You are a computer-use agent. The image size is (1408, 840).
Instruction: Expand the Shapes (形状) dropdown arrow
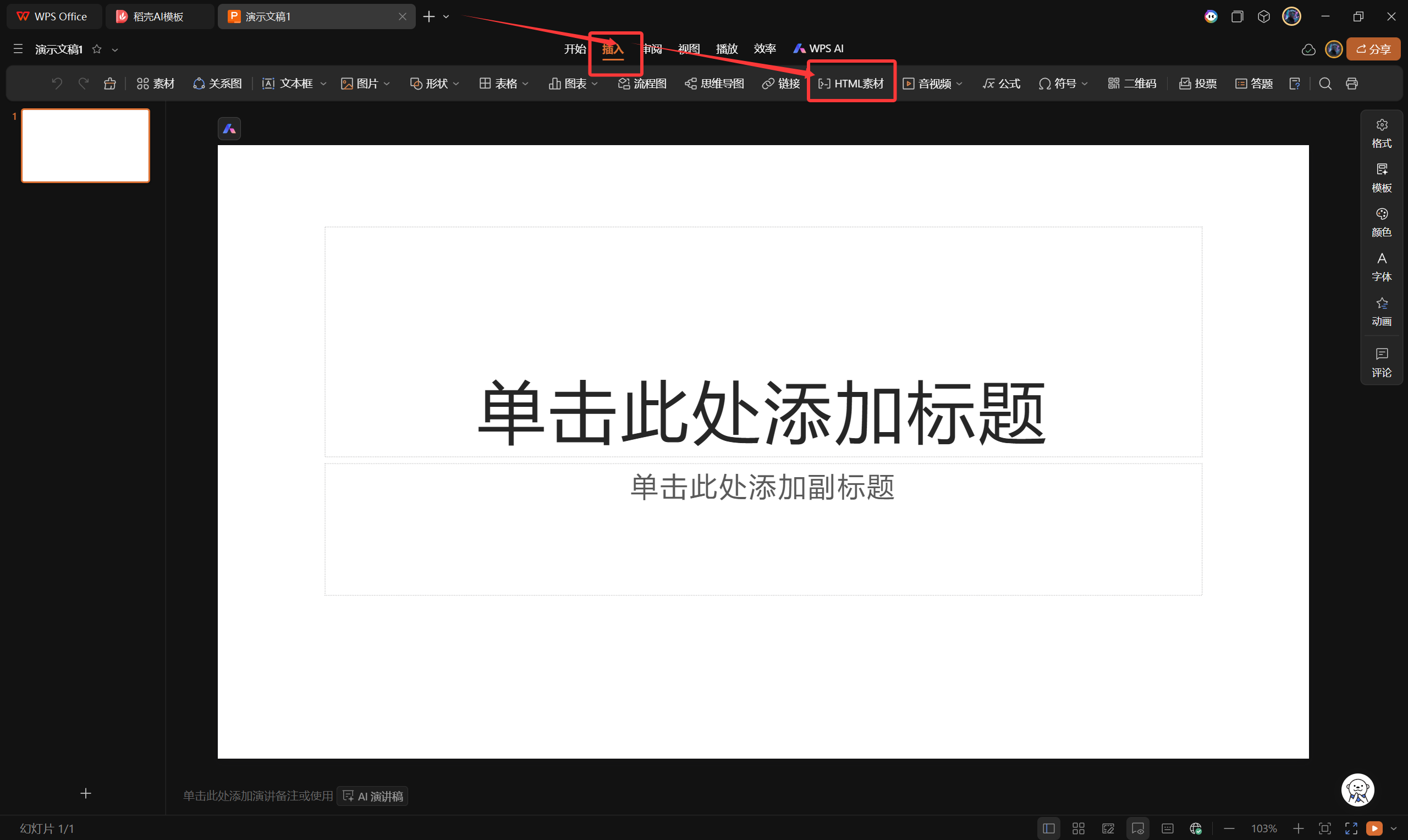[457, 84]
